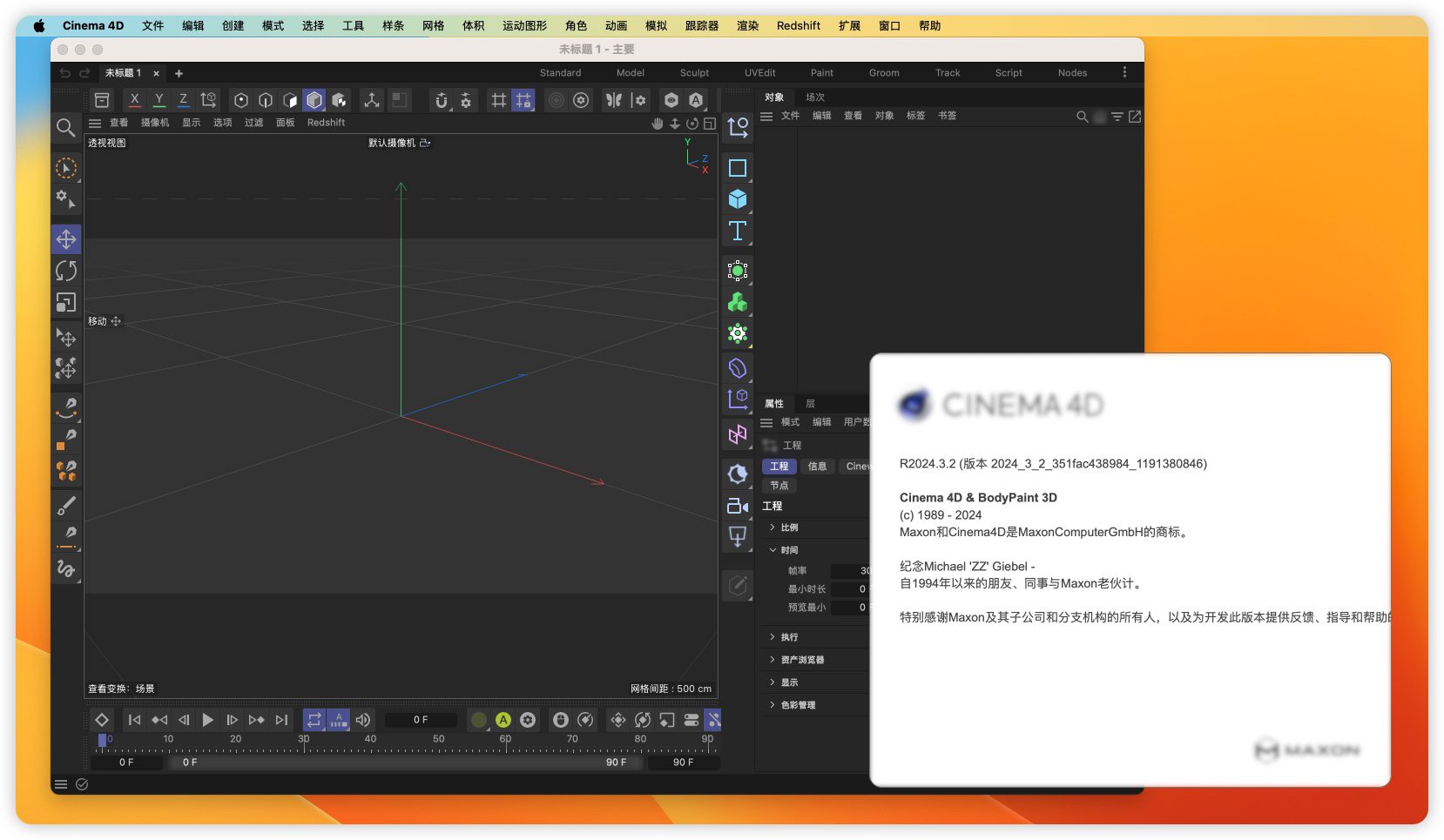Screen dimensions: 1444x840
Task: Click the current frame 0 F field
Action: (x=421, y=720)
